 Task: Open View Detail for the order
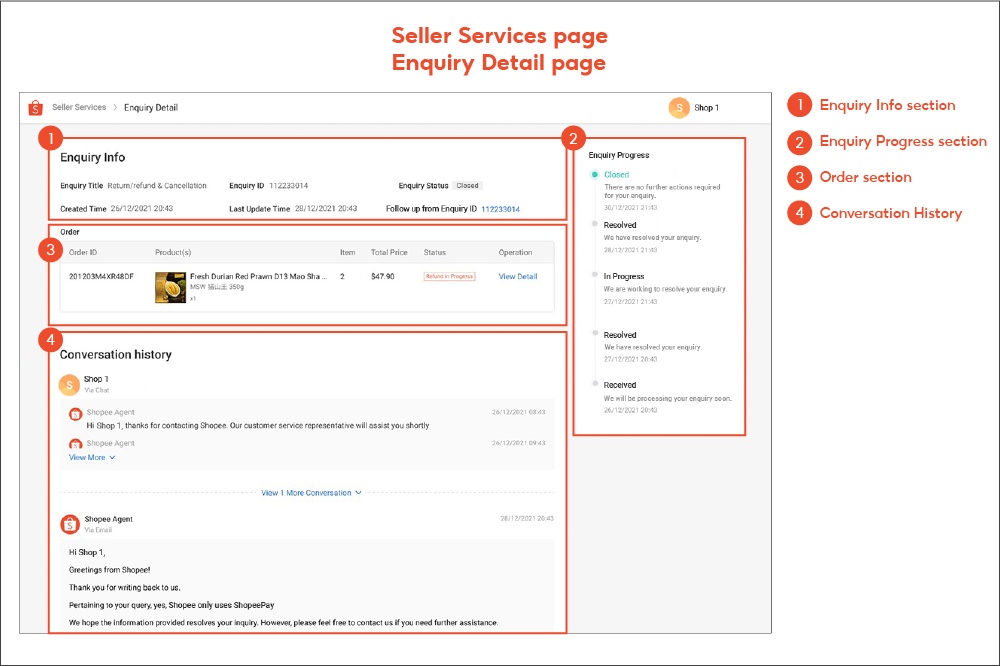coord(518,276)
